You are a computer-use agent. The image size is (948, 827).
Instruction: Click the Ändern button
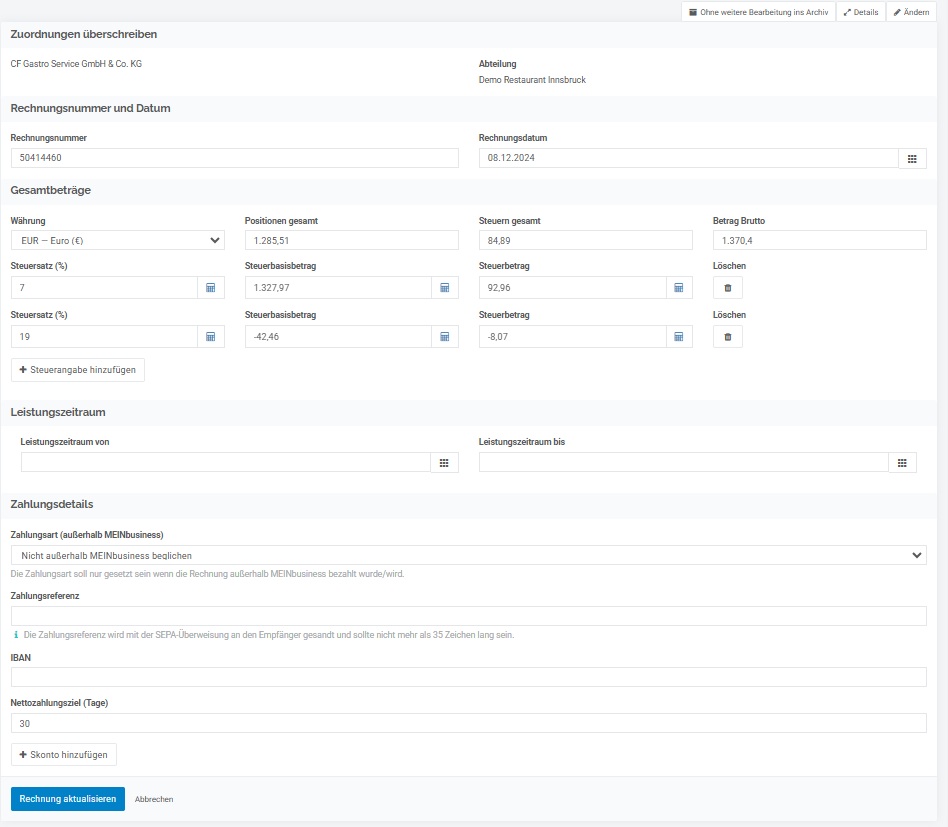tap(911, 12)
